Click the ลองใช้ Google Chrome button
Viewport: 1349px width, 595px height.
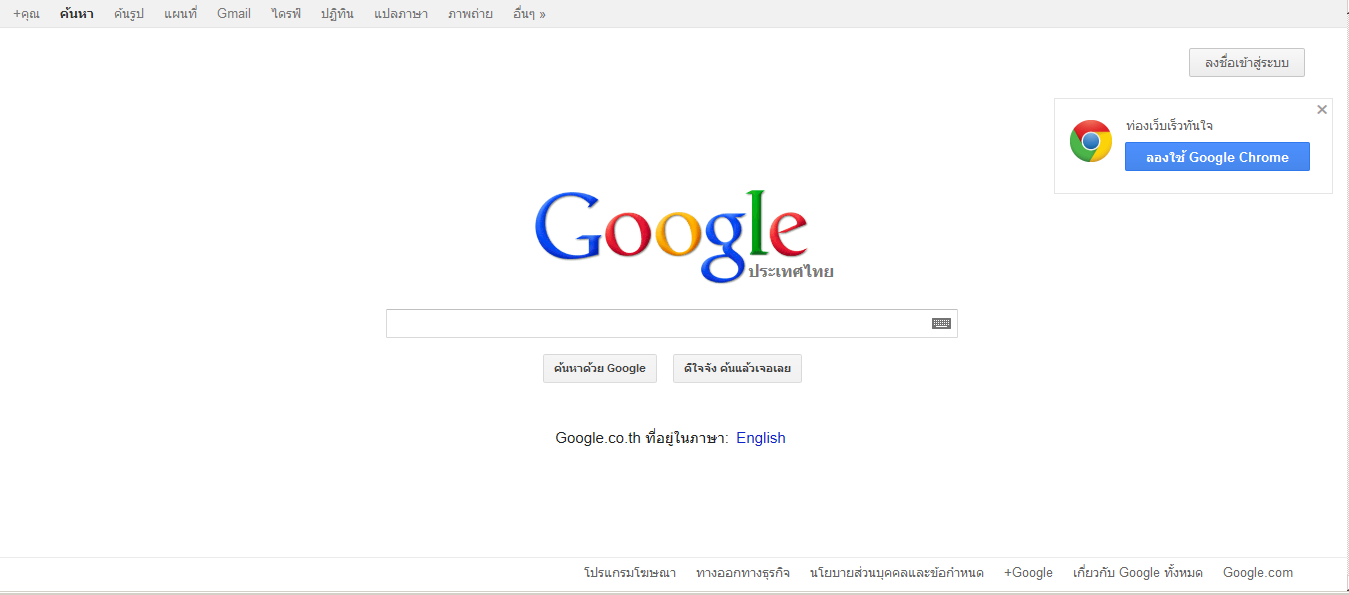click(1217, 157)
